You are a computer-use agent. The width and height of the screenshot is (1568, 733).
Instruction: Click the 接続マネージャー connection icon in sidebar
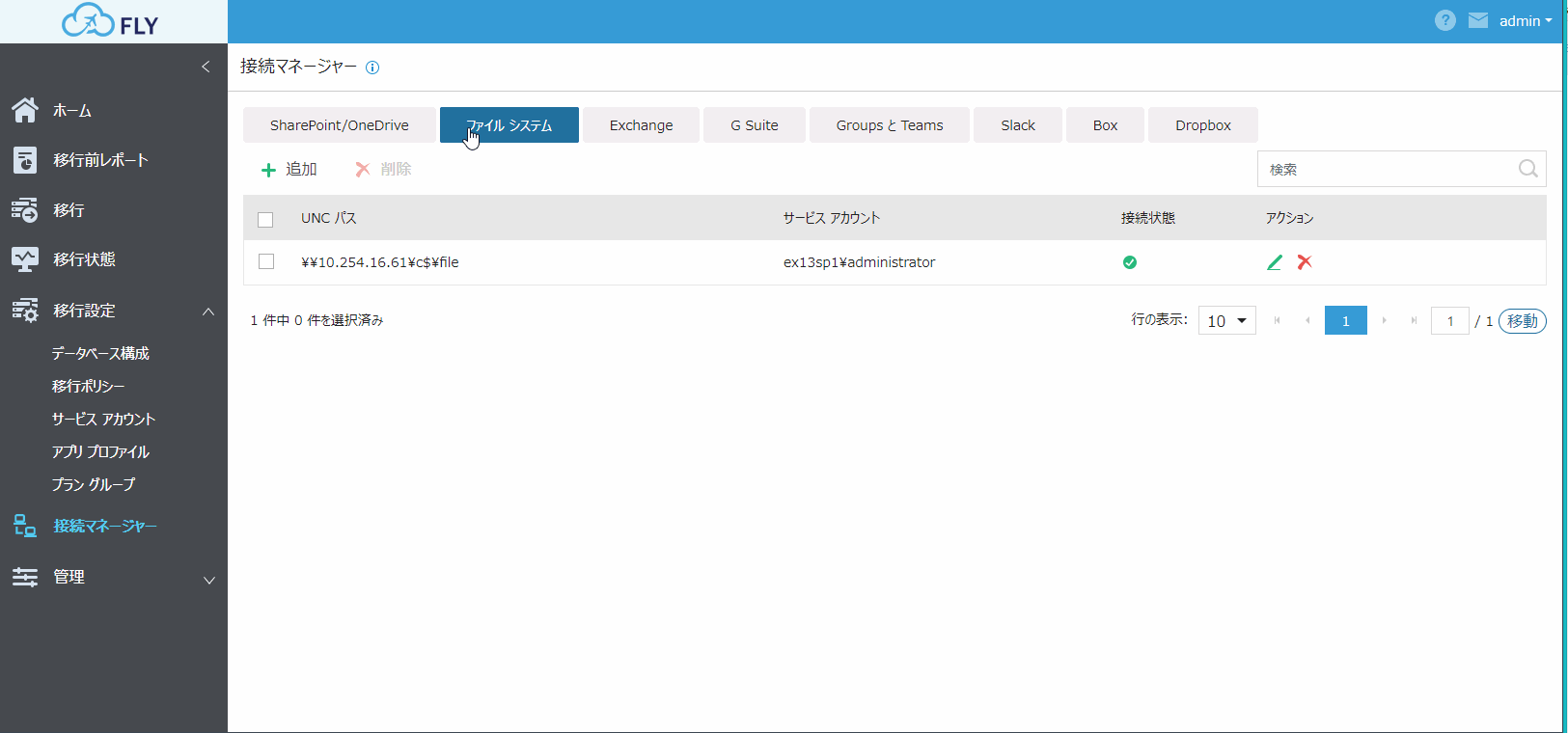(x=25, y=526)
